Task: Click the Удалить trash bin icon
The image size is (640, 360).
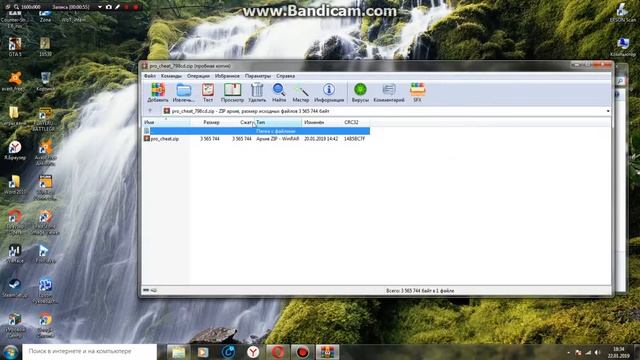Action: click(257, 92)
